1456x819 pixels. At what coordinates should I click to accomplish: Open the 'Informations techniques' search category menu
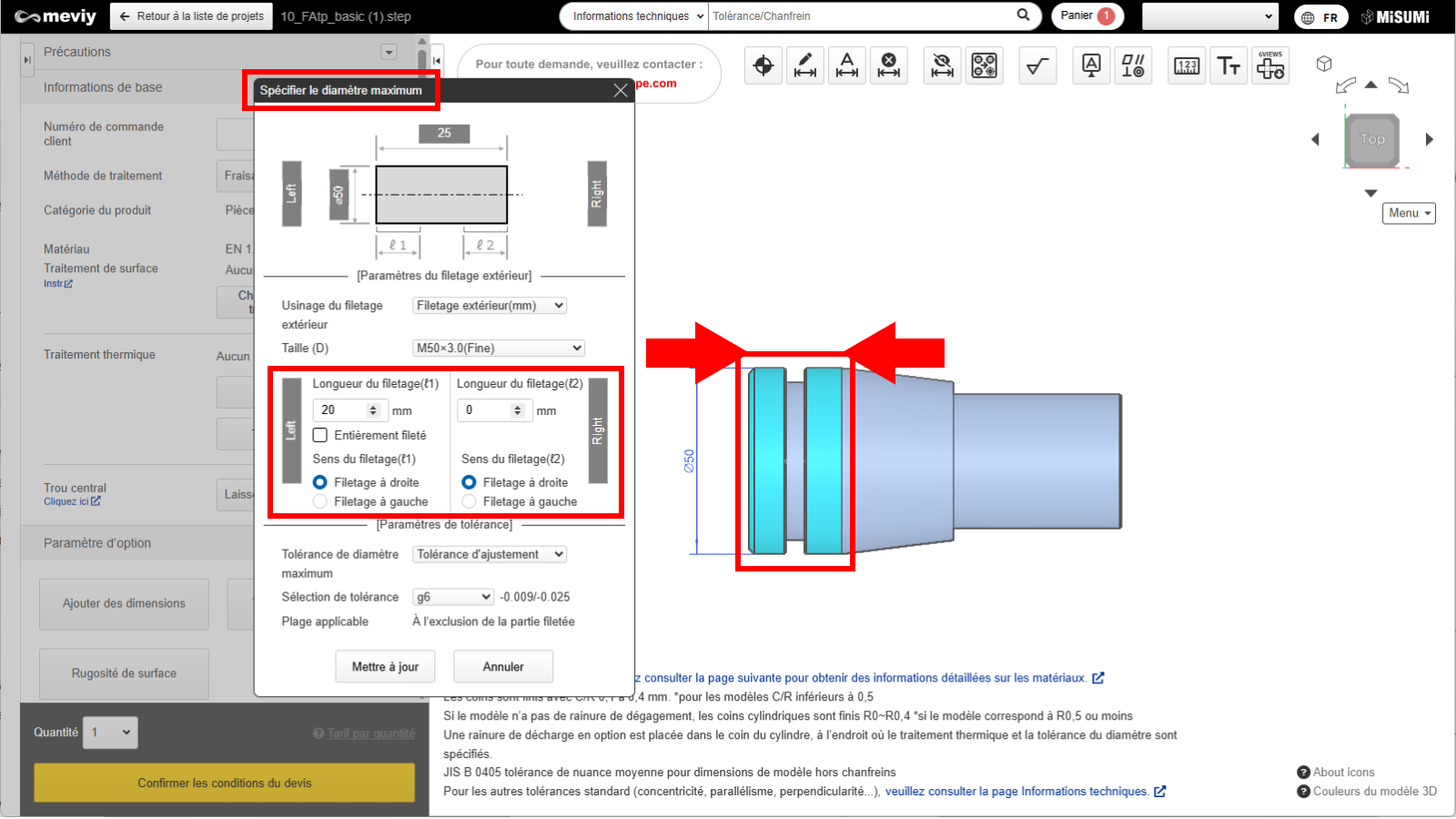click(x=634, y=16)
